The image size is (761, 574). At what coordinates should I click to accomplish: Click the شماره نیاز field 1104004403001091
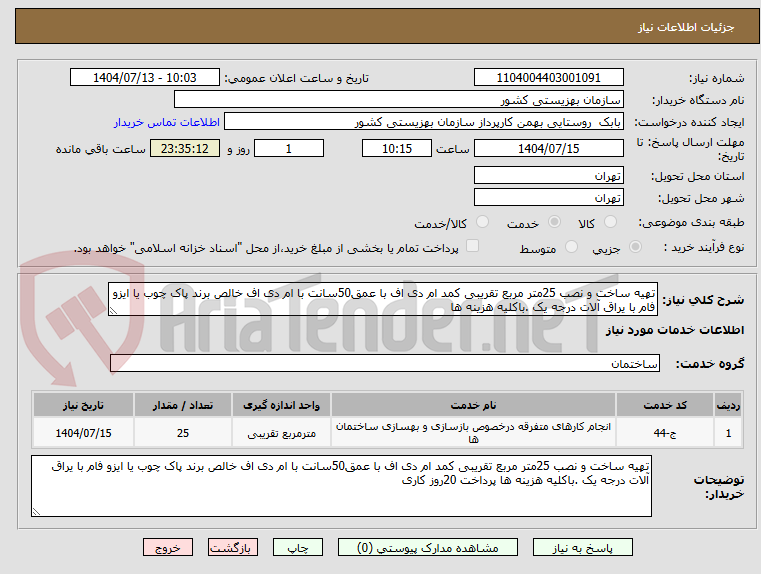point(548,78)
